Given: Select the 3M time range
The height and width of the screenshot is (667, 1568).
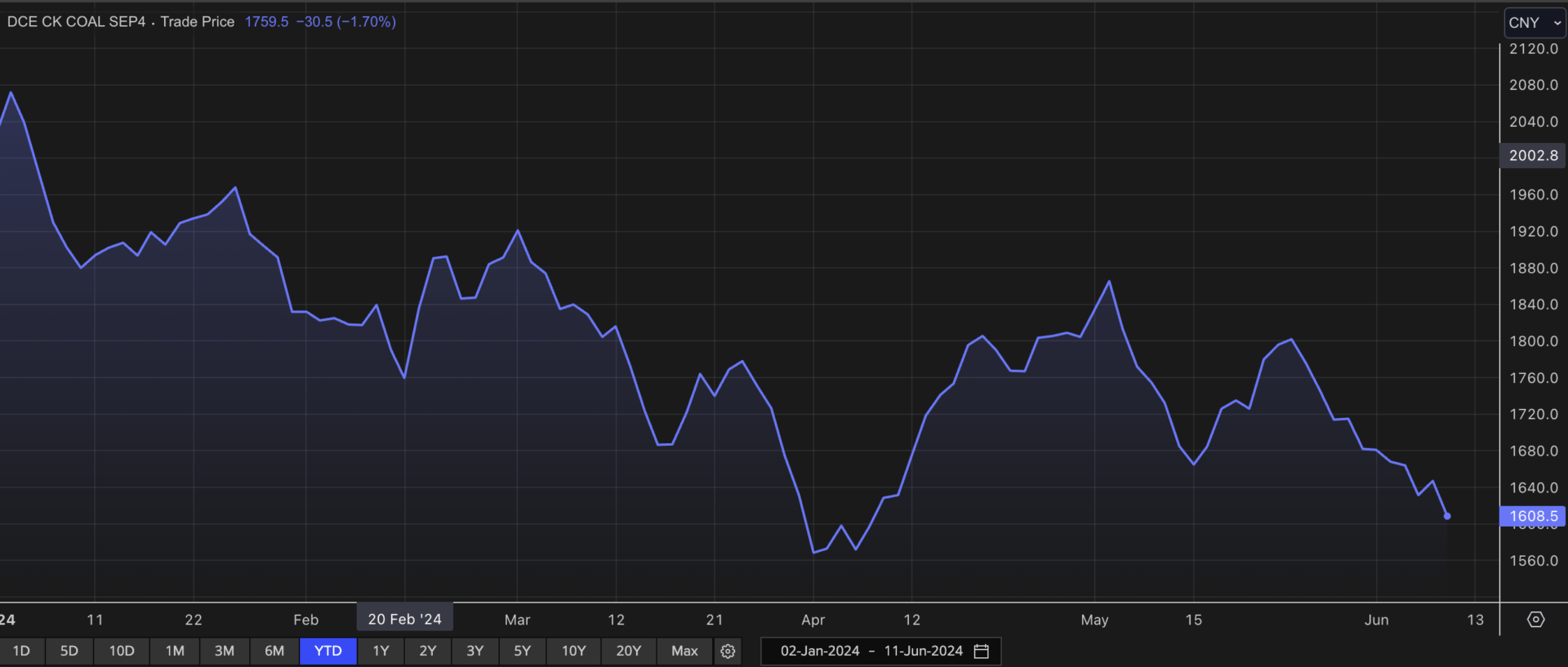Looking at the screenshot, I should click(x=225, y=651).
